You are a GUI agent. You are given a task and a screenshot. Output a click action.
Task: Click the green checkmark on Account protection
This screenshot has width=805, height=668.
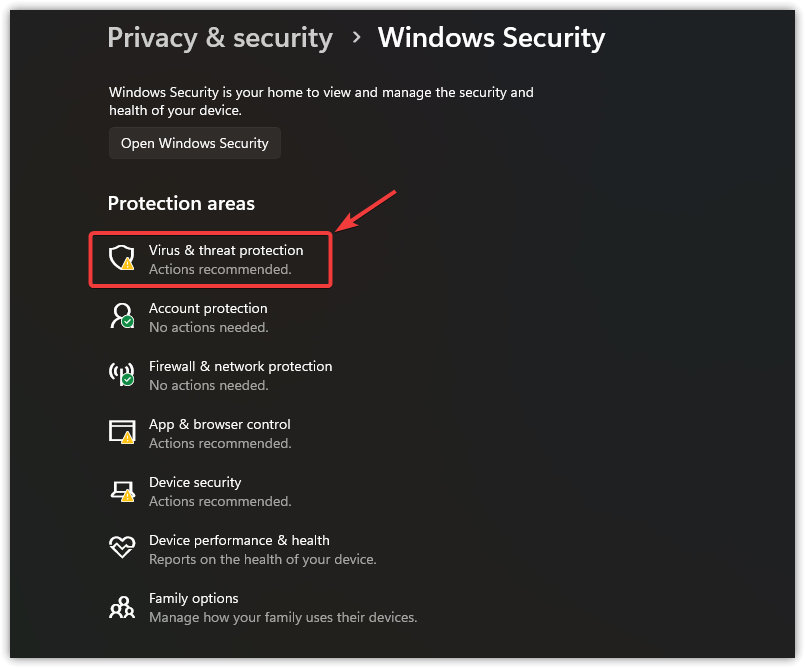pyautogui.click(x=129, y=323)
